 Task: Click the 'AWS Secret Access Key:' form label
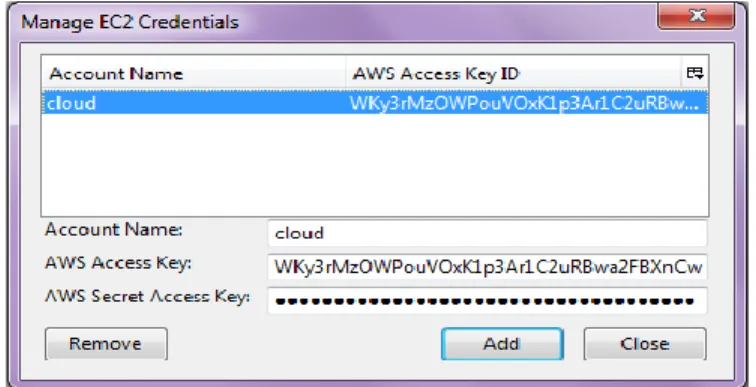148,296
